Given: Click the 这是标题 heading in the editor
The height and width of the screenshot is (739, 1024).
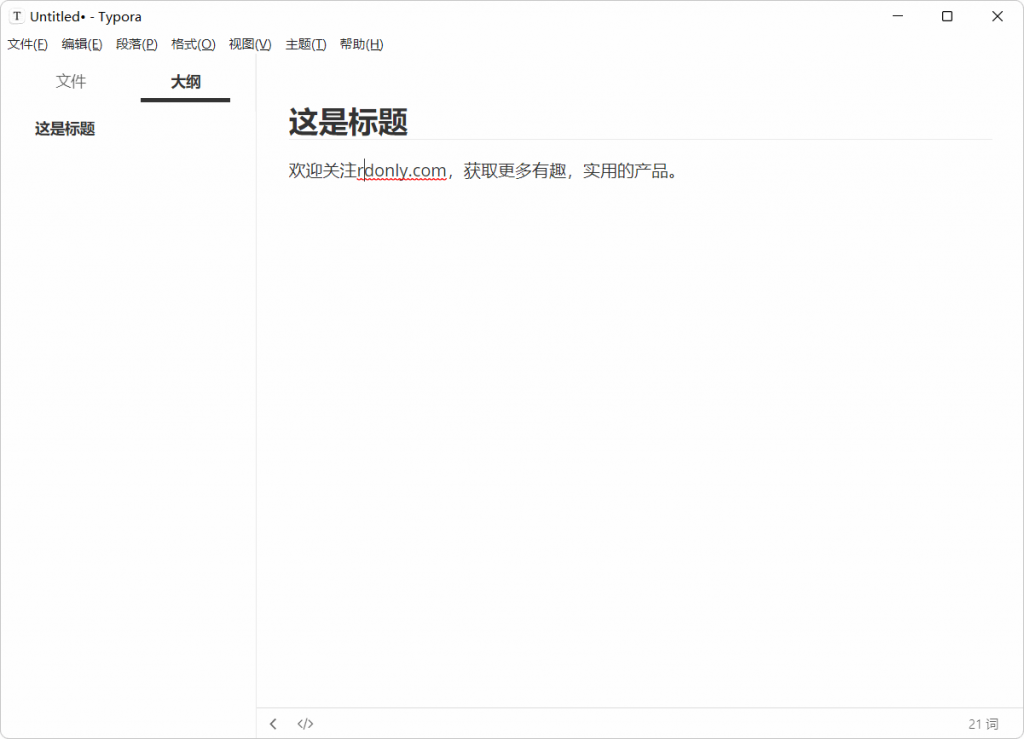Looking at the screenshot, I should point(348,122).
